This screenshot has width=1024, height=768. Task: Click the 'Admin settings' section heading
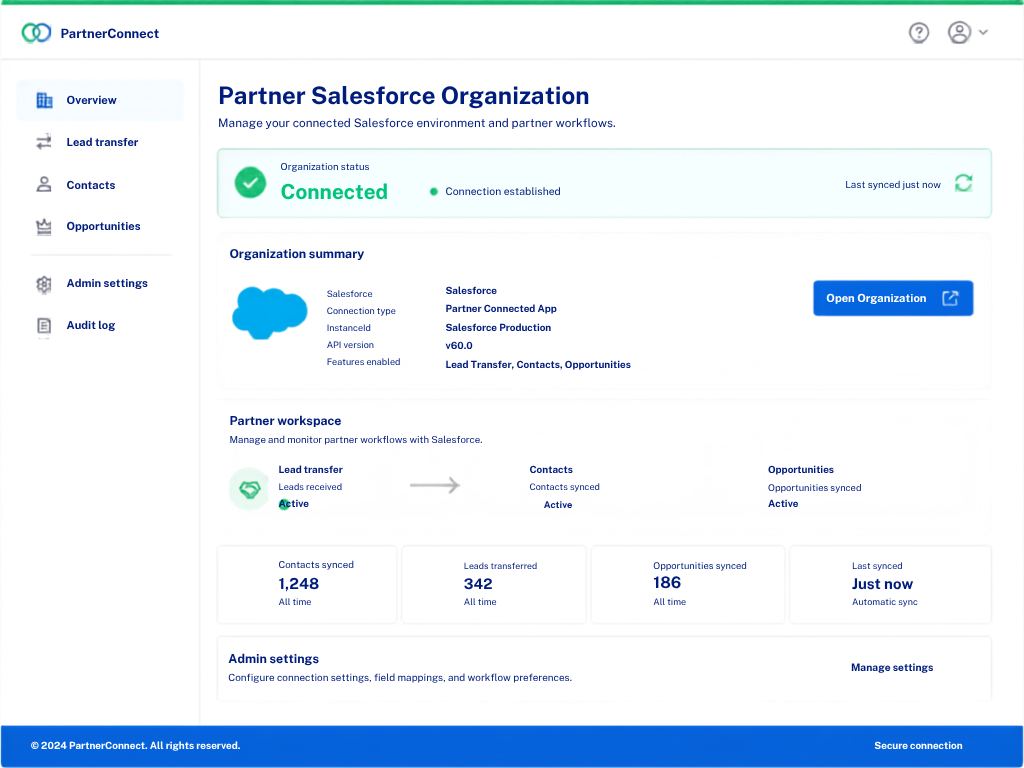[274, 659]
